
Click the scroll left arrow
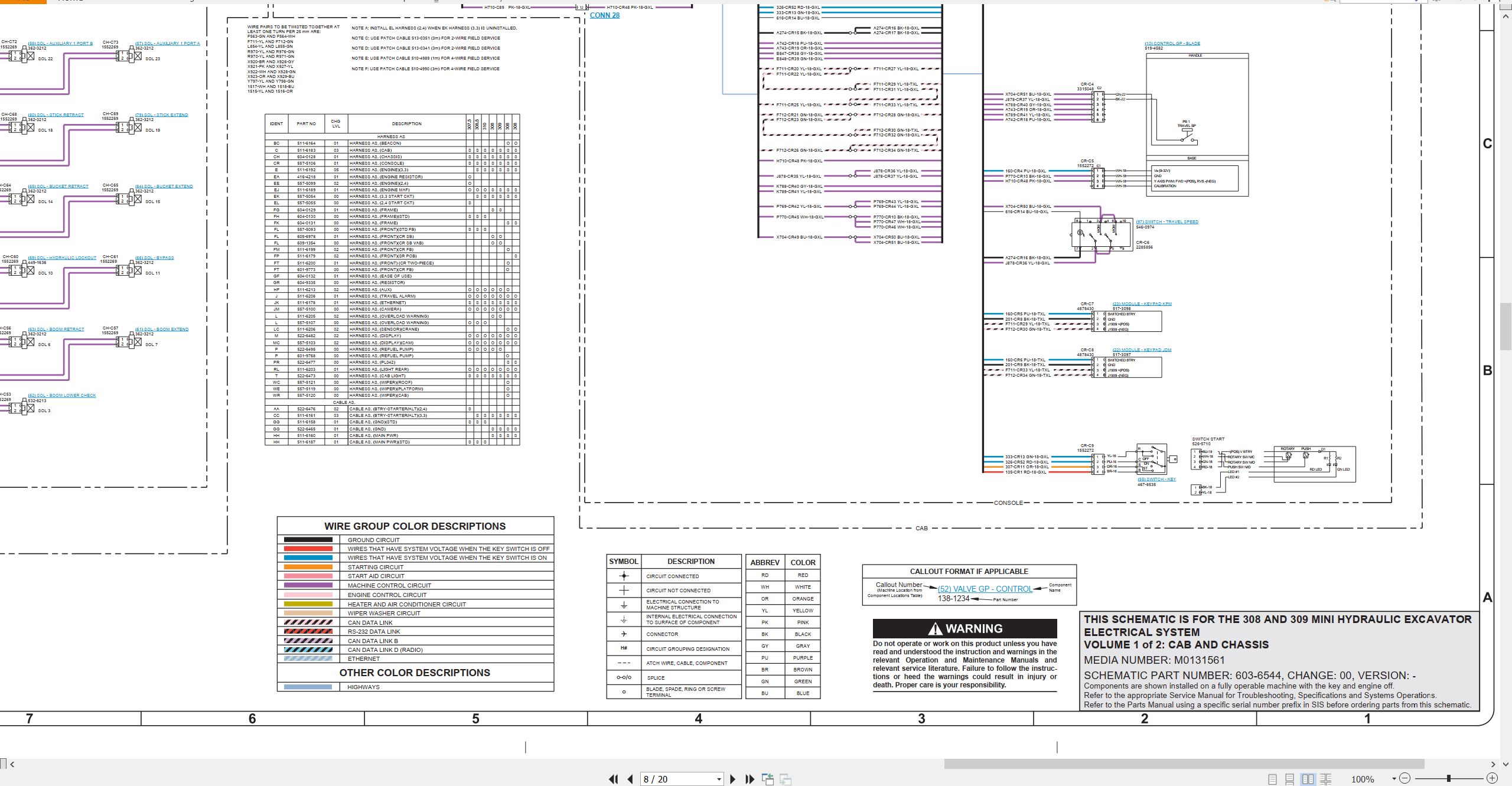click(x=12, y=764)
